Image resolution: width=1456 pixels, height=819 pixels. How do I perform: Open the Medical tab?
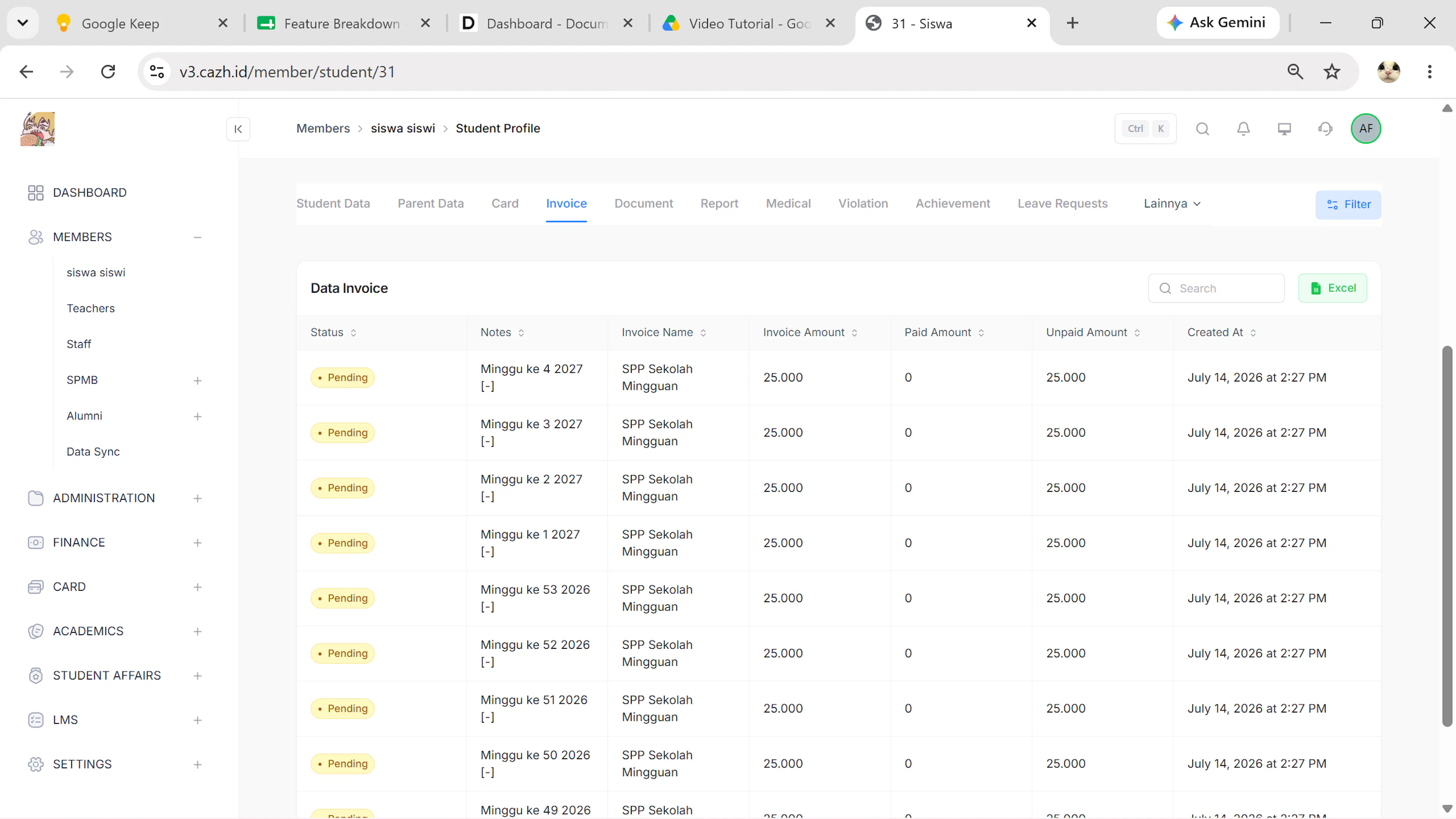(x=788, y=204)
